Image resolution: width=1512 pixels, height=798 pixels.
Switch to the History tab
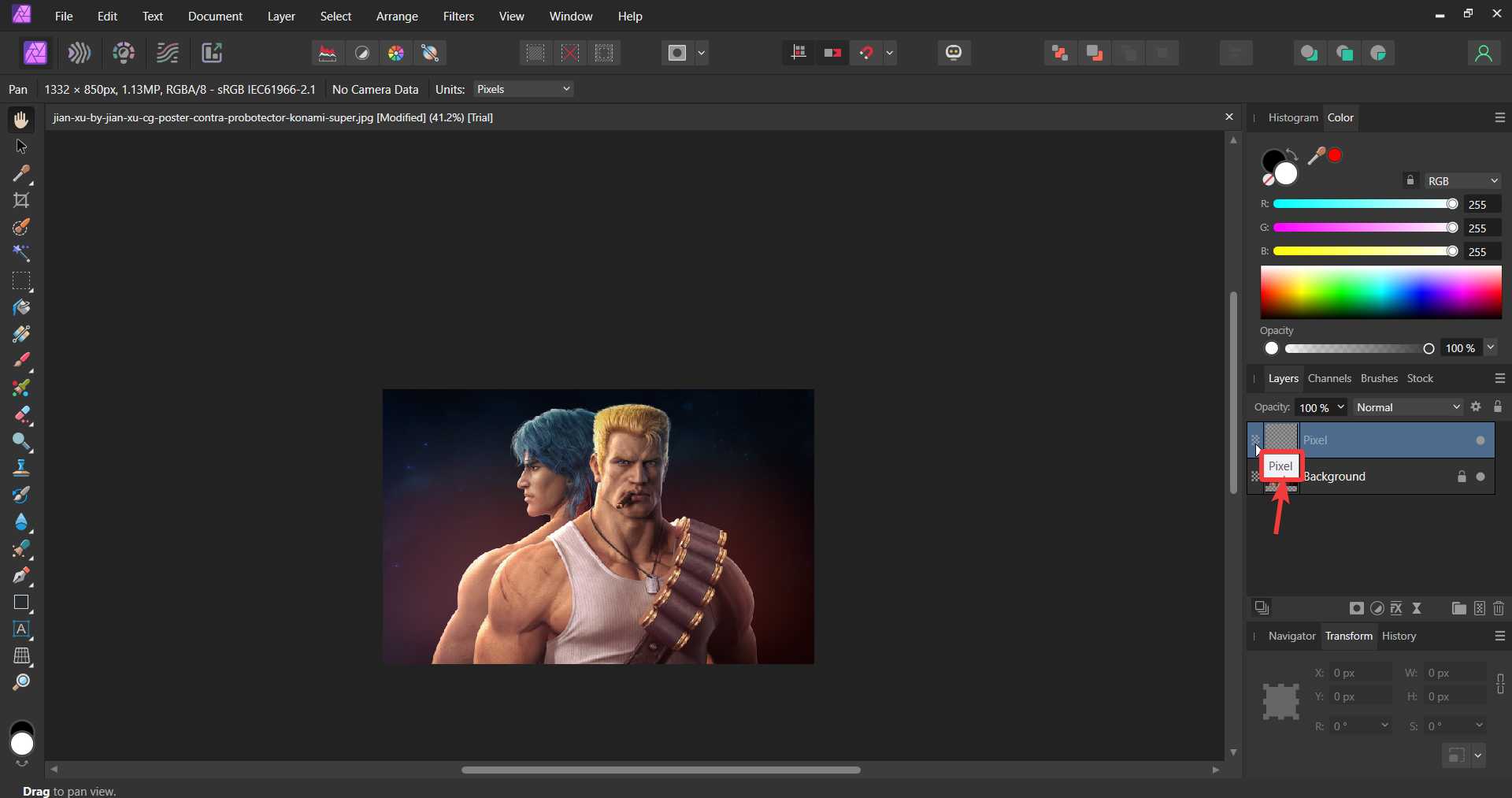pos(1399,636)
